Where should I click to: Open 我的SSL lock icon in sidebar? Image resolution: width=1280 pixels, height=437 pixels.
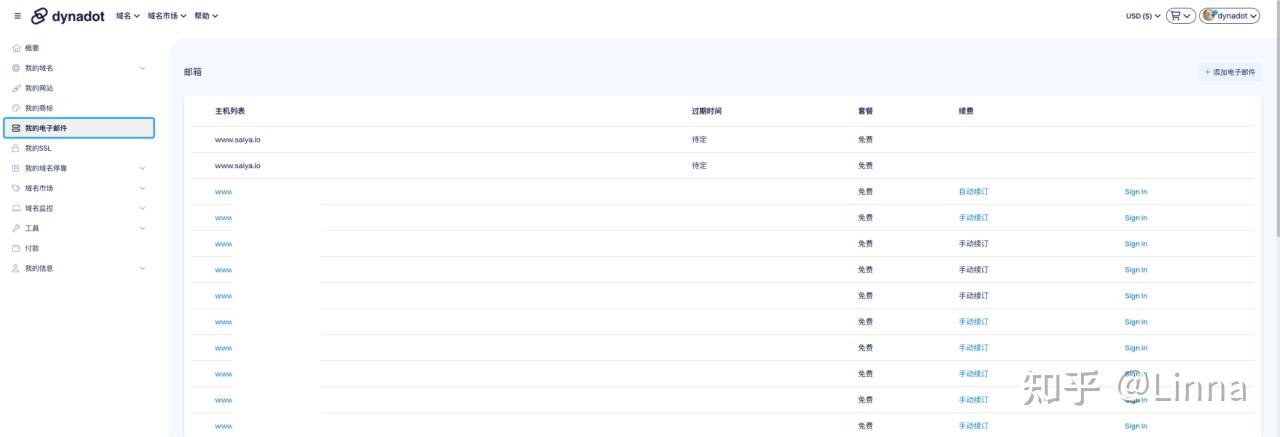16,148
